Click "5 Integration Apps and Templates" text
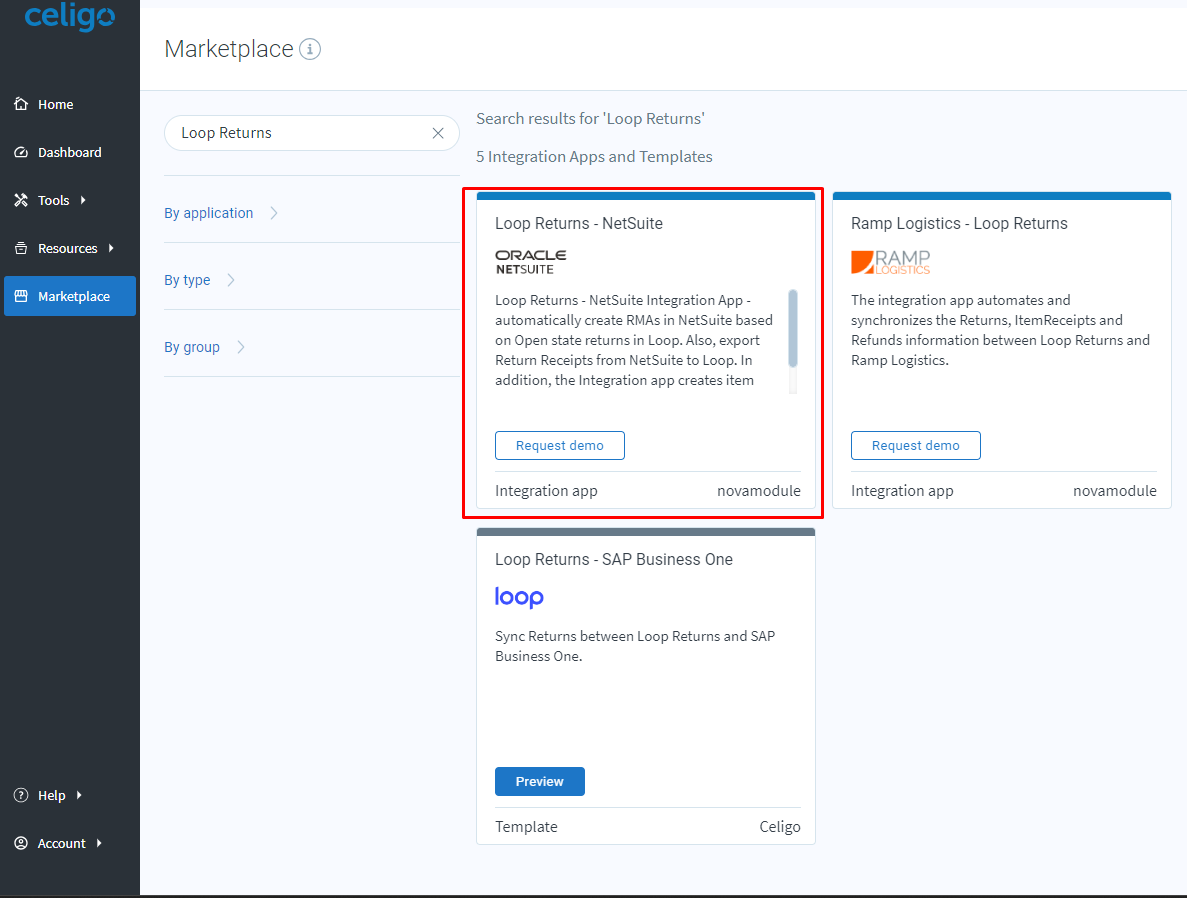The image size is (1187, 898). pos(594,157)
